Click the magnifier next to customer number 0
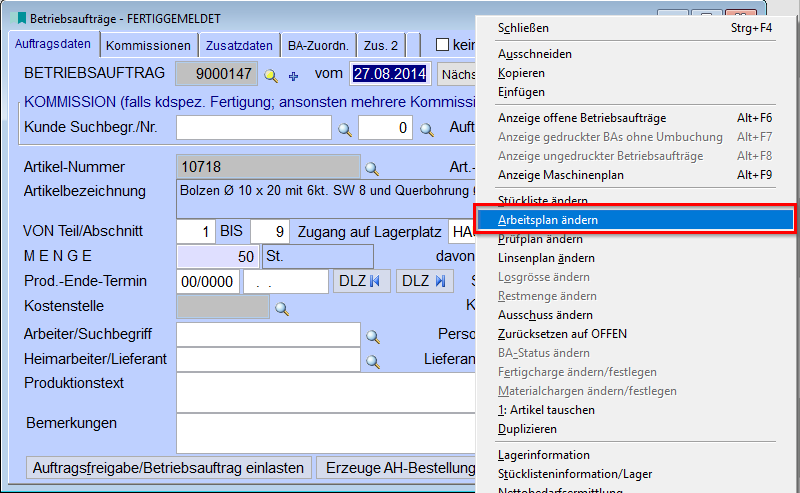 (427, 130)
